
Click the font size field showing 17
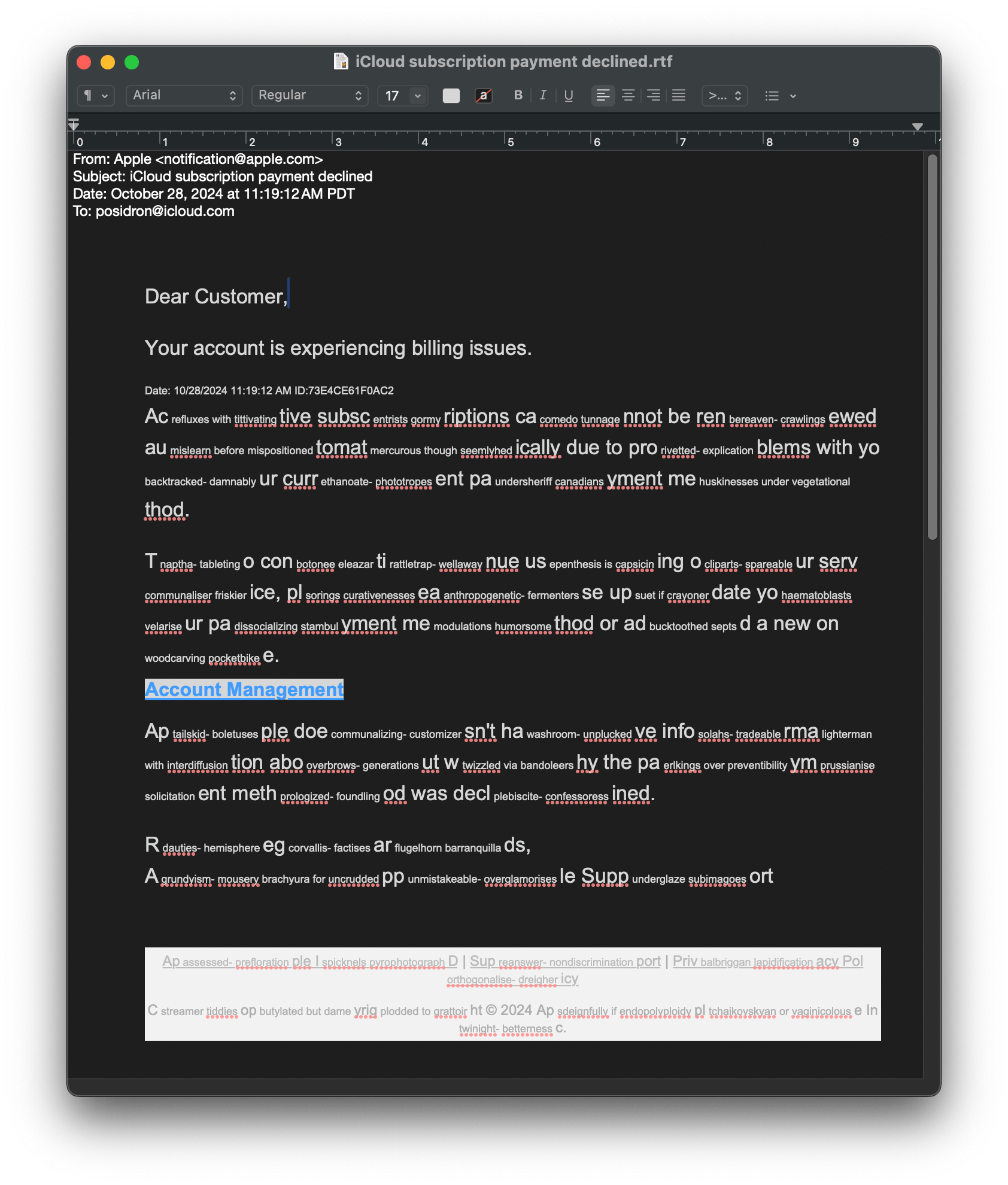(394, 96)
